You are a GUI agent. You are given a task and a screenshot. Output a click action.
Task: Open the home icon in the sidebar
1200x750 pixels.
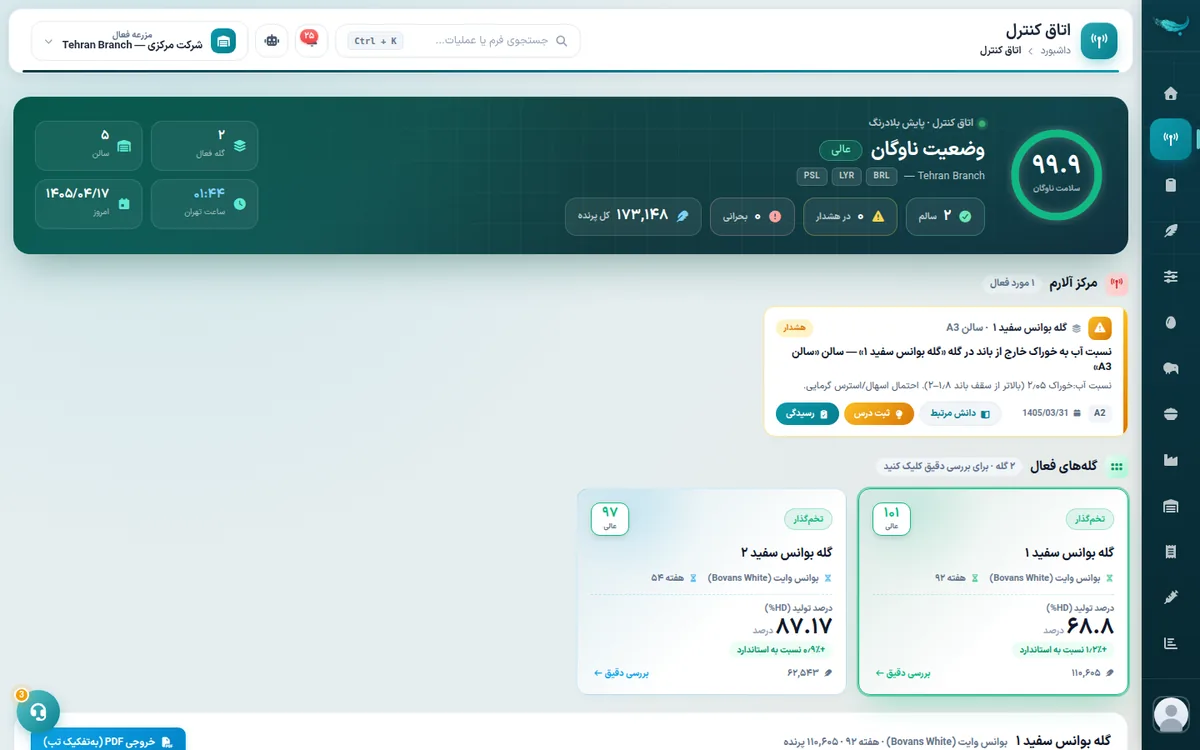point(1171,93)
